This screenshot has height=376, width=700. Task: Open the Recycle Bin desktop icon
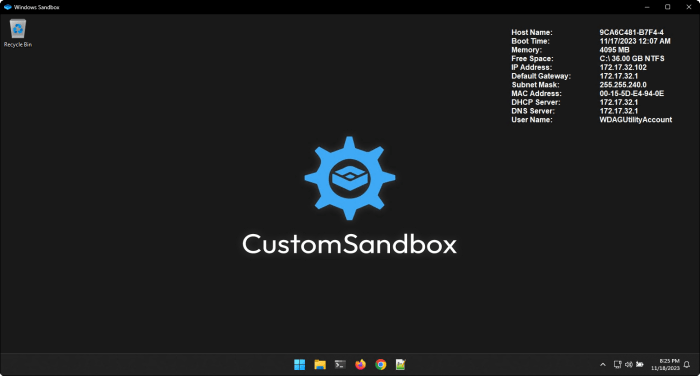pos(18,33)
